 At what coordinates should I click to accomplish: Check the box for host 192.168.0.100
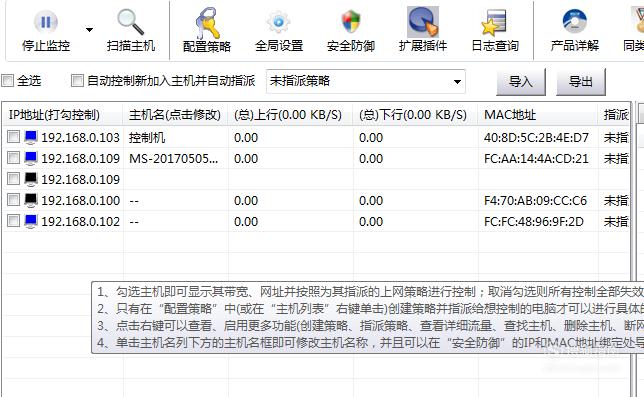click(x=13, y=200)
